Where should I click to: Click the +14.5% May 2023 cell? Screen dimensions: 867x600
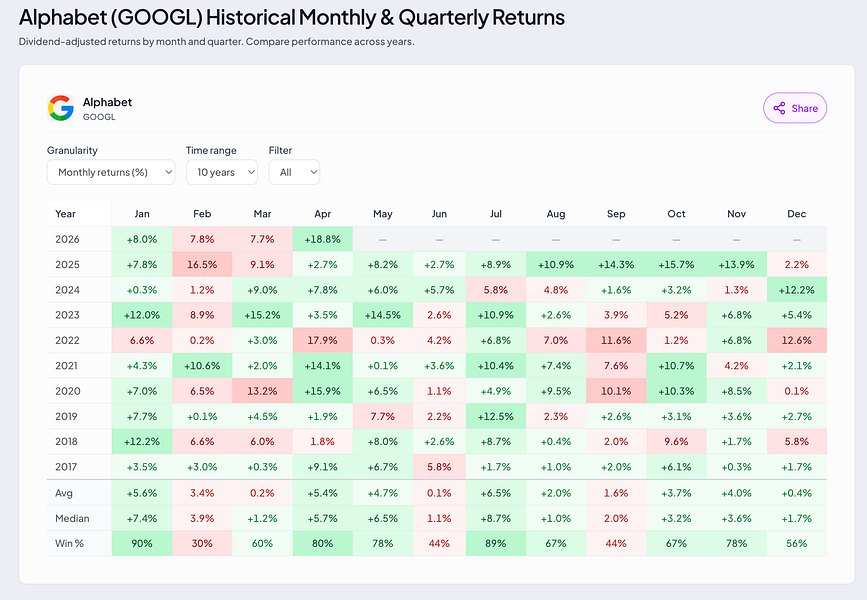(383, 315)
